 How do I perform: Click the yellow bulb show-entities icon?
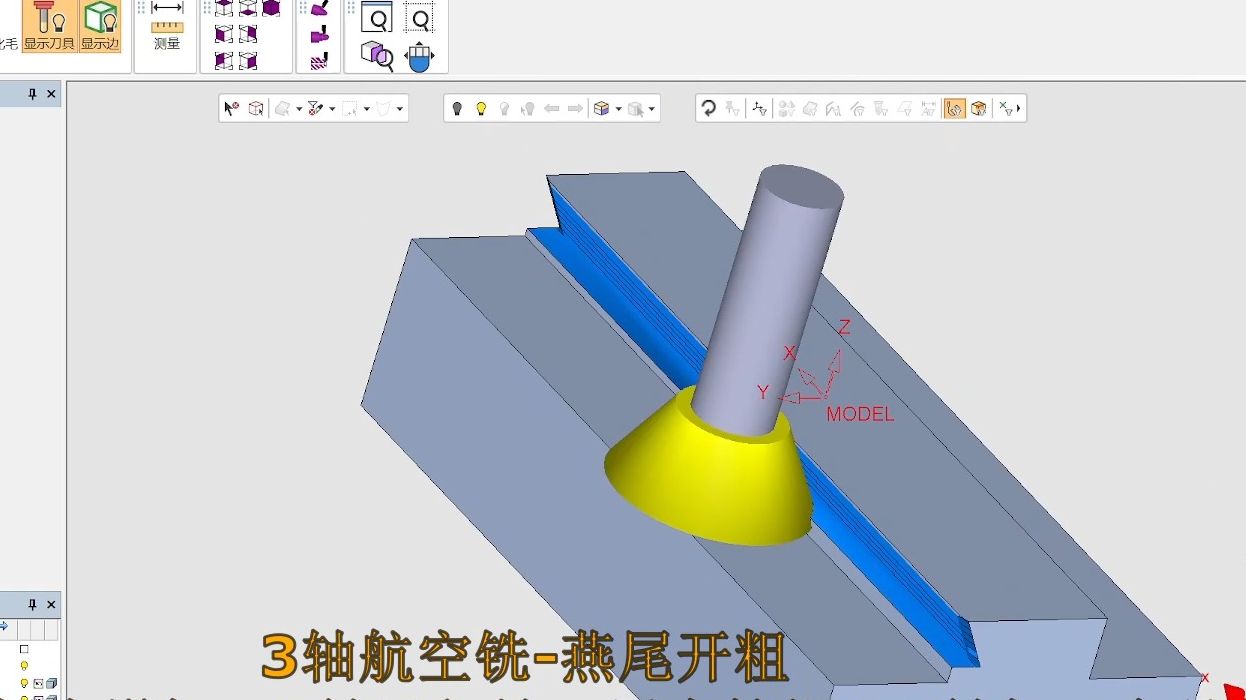click(482, 106)
